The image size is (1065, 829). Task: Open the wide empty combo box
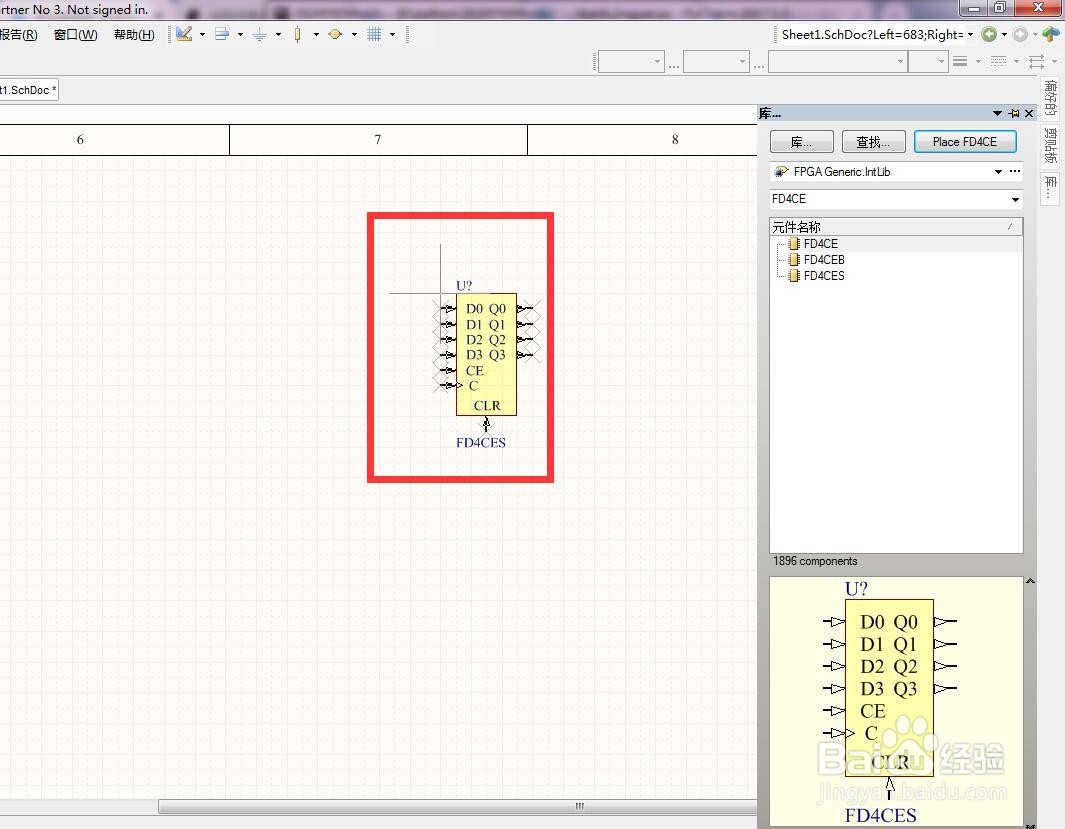tap(837, 62)
